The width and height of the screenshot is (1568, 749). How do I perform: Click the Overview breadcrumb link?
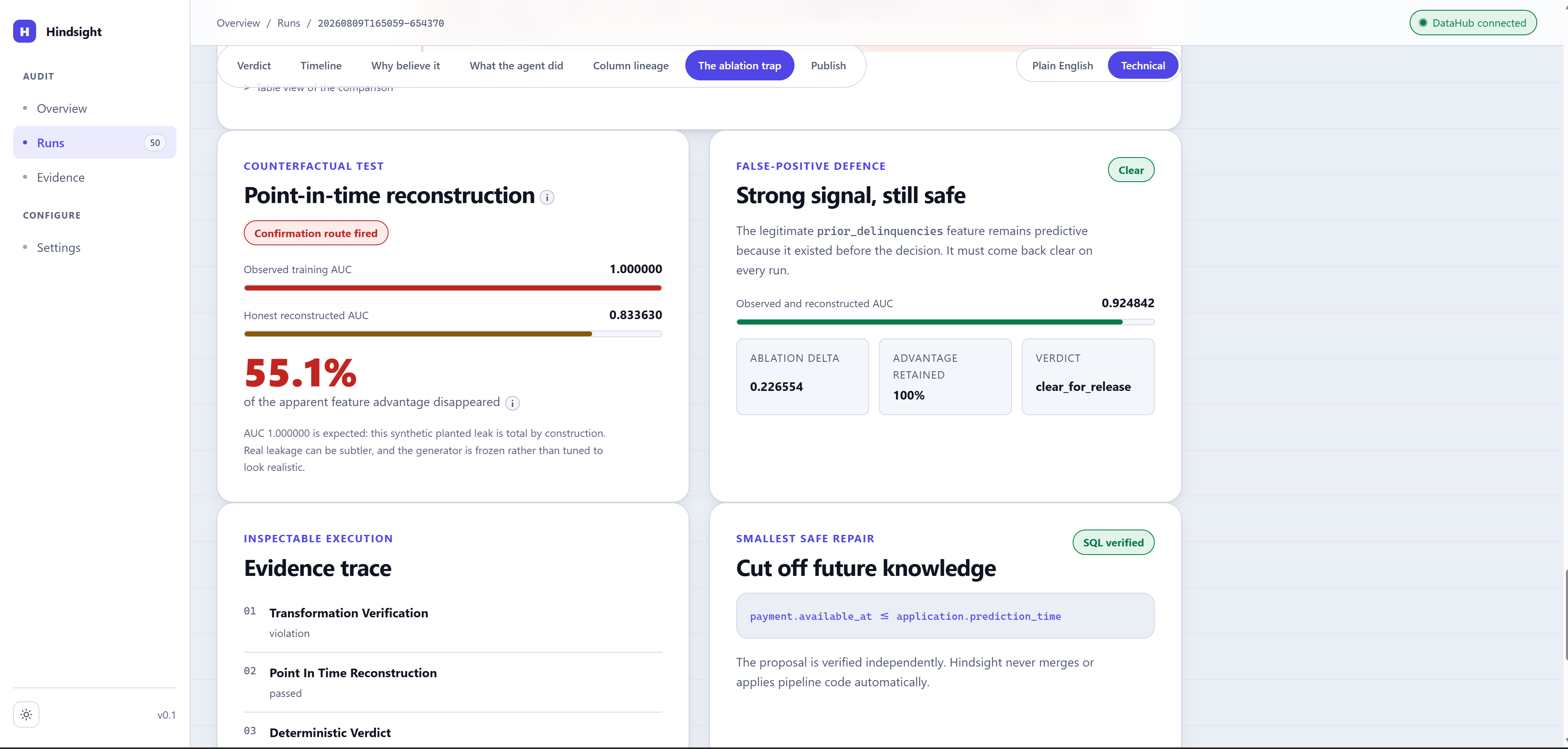click(x=238, y=23)
